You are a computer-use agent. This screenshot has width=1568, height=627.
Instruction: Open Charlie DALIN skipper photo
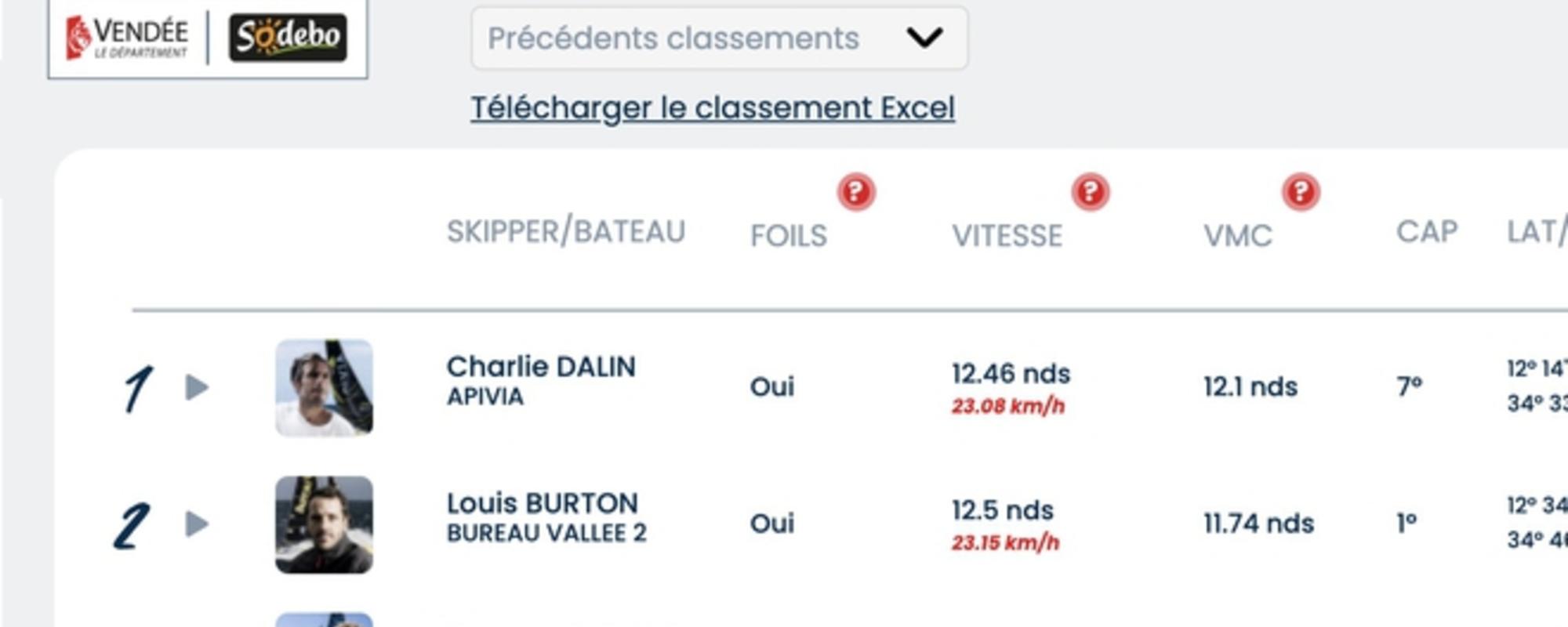pos(324,387)
